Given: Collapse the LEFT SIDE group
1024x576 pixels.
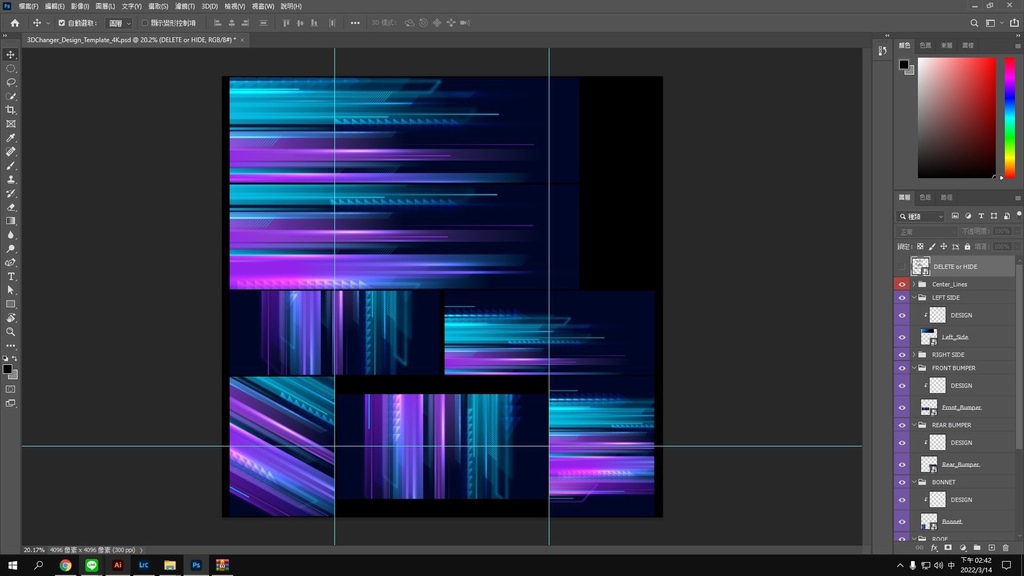Looking at the screenshot, I should click(914, 298).
